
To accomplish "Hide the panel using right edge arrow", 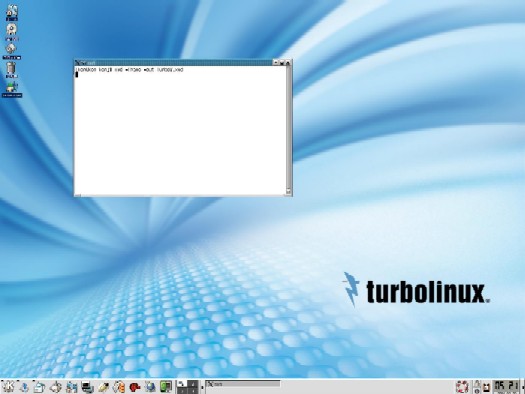I will pos(523,387).
